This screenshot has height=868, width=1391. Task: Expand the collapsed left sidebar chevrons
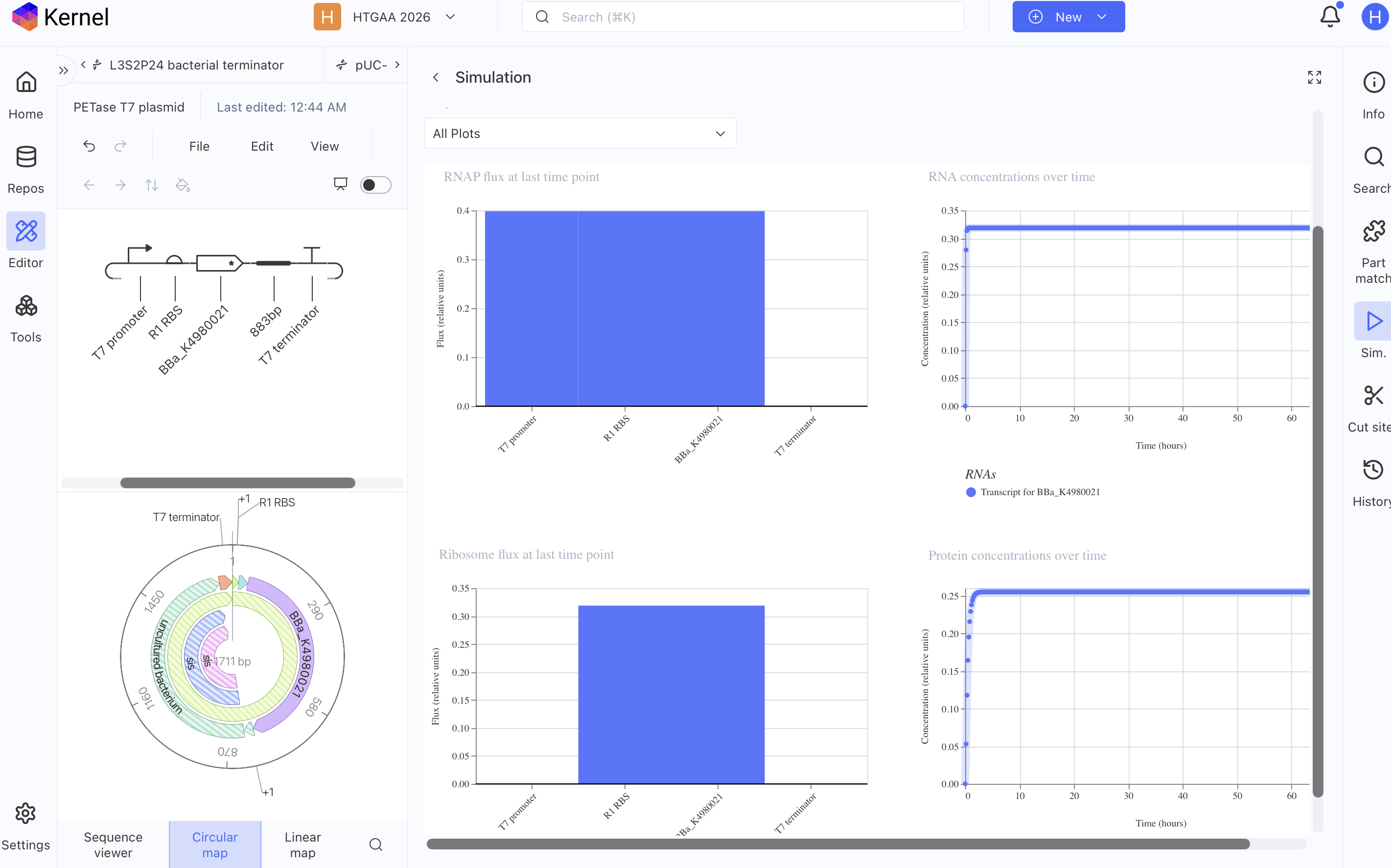point(63,70)
